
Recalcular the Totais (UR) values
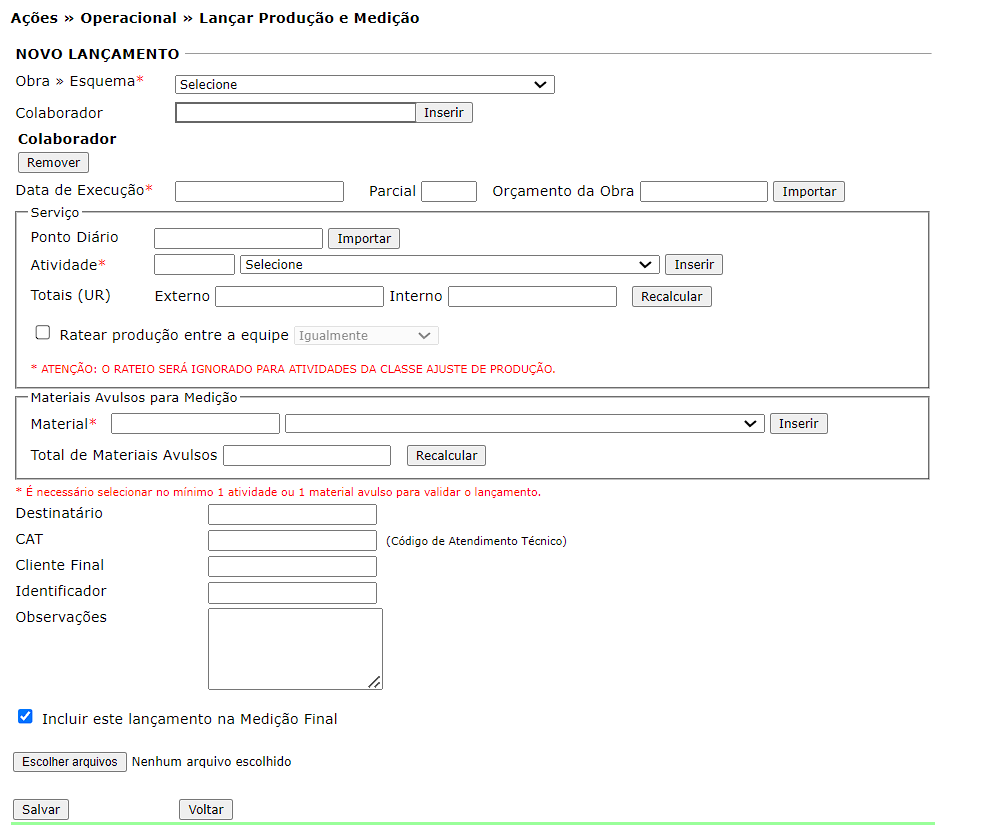[671, 297]
